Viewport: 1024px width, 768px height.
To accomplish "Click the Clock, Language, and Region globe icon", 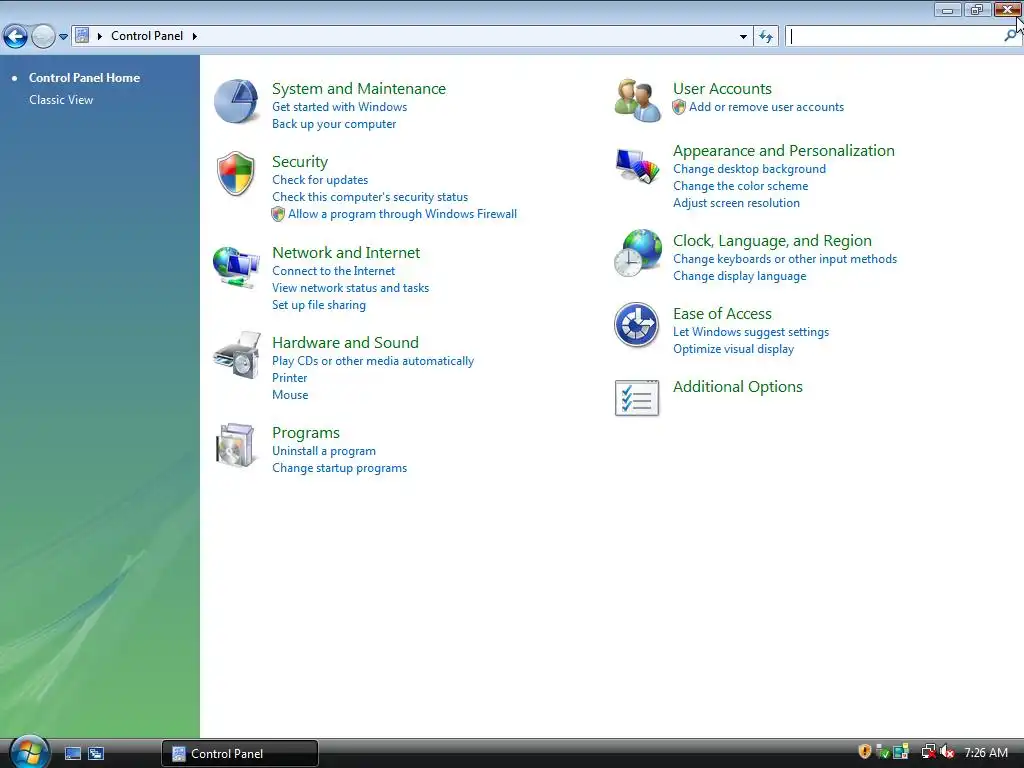I will pos(637,253).
